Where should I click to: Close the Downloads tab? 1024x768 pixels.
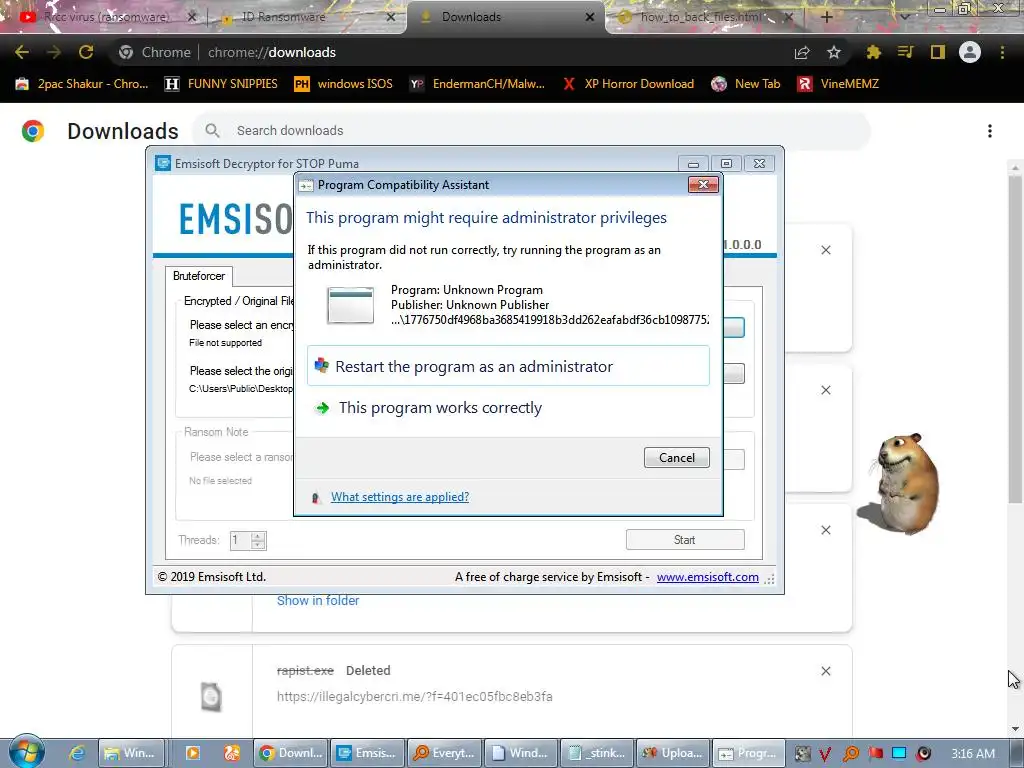(x=590, y=17)
